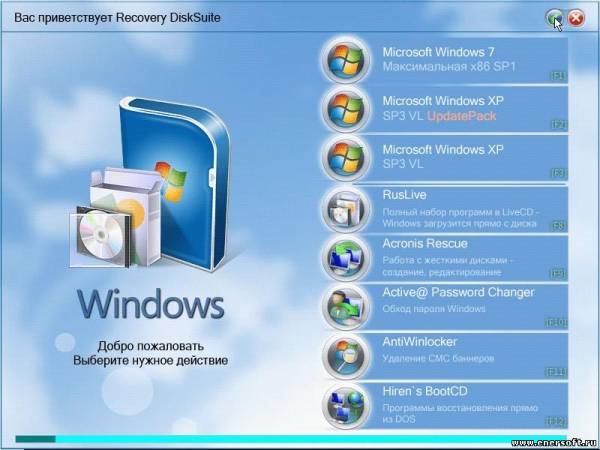Start AntiWinlocker via its magnifier icon
This screenshot has height=450, width=600.
[x=346, y=356]
